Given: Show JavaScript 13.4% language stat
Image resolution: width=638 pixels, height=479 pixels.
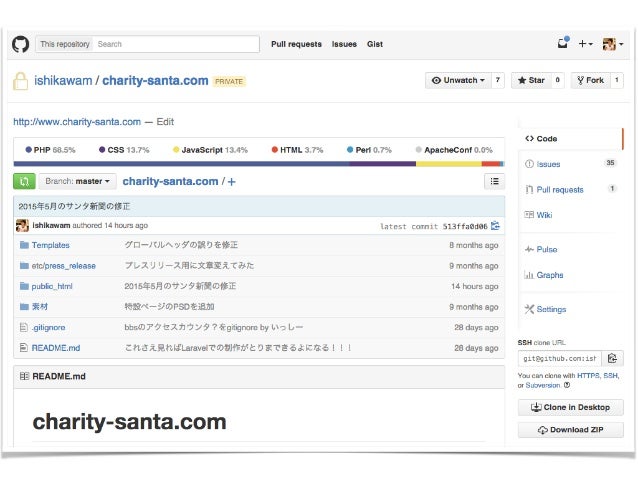Looking at the screenshot, I should 210,150.
